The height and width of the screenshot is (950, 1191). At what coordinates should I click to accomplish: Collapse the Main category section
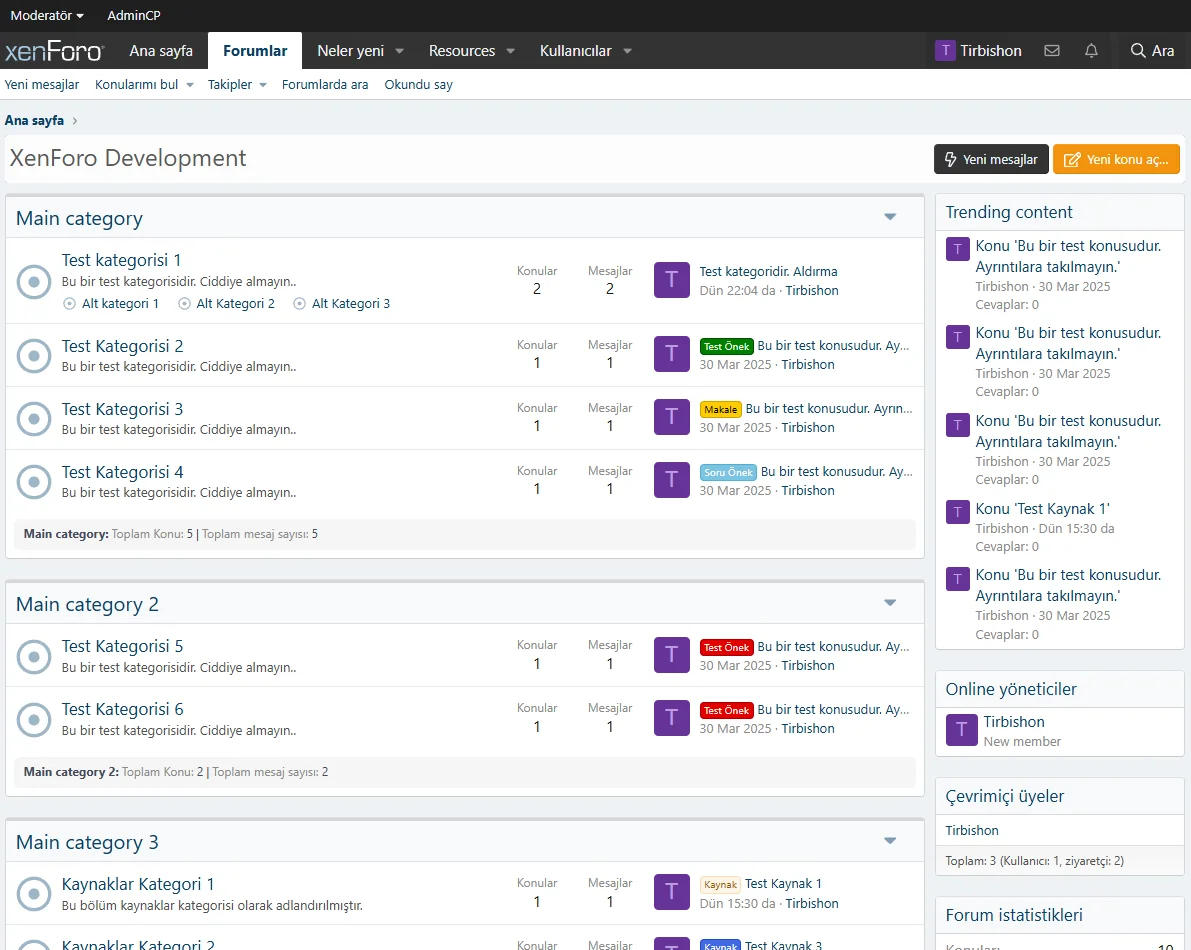point(889,217)
